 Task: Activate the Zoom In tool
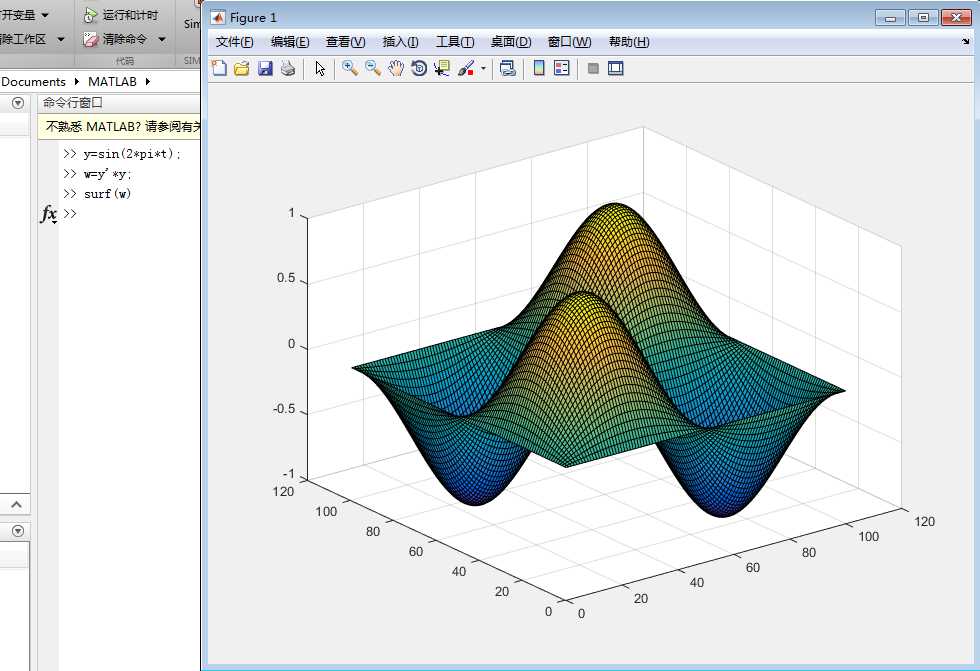[x=350, y=68]
